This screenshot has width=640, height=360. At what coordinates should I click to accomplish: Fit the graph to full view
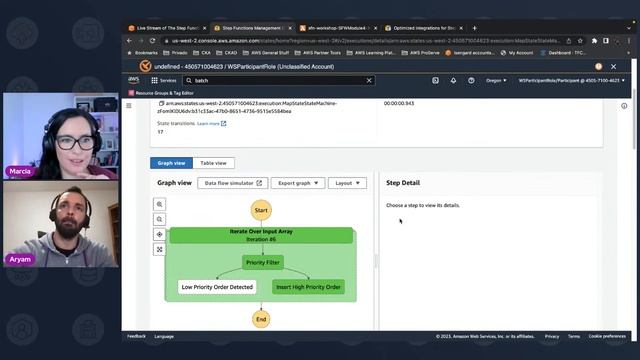(160, 249)
